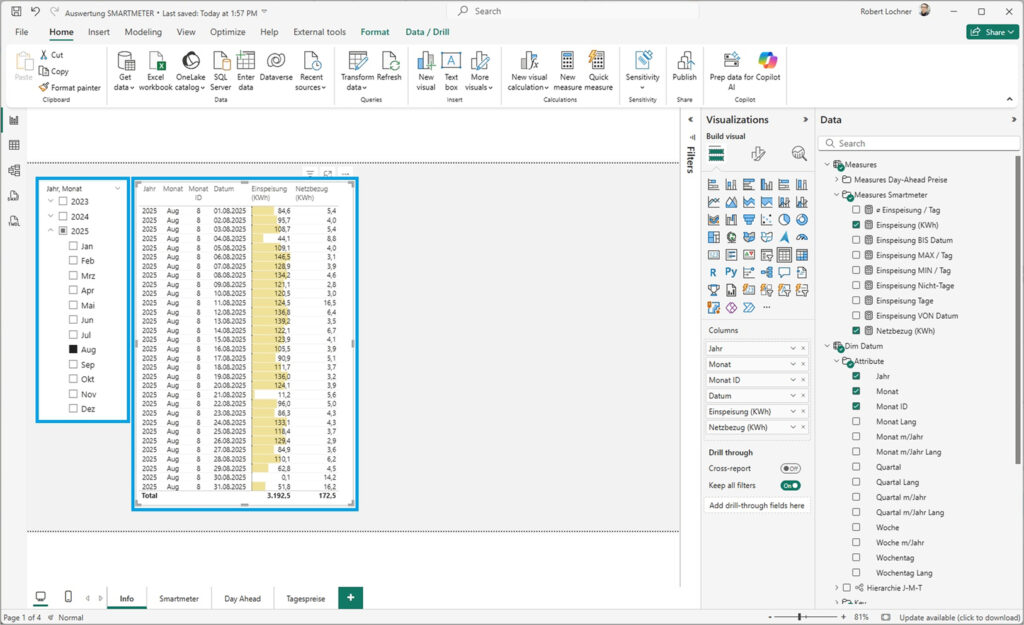Collapse the Dim Datum table
Image resolution: width=1024 pixels, height=625 pixels.
(x=827, y=346)
